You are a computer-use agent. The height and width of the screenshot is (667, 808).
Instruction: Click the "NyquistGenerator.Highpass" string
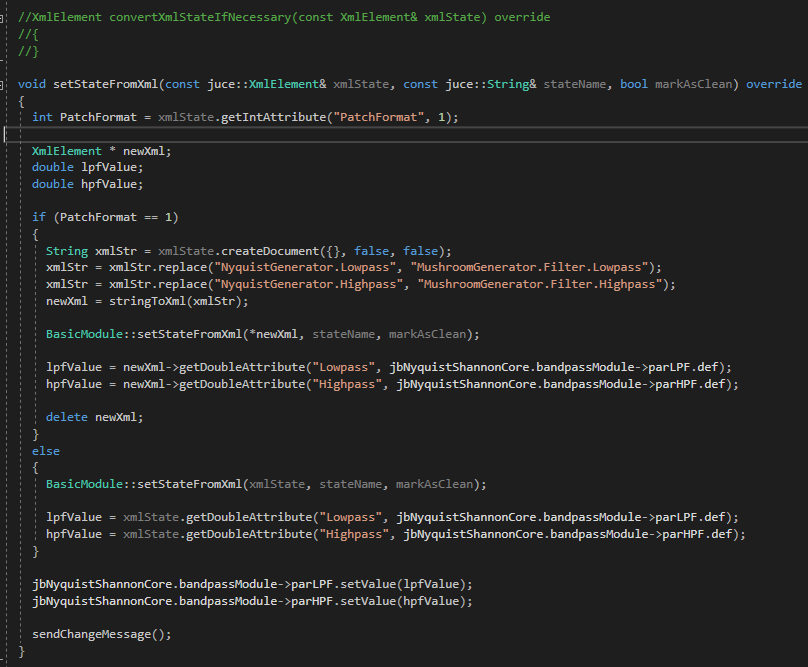click(x=309, y=284)
